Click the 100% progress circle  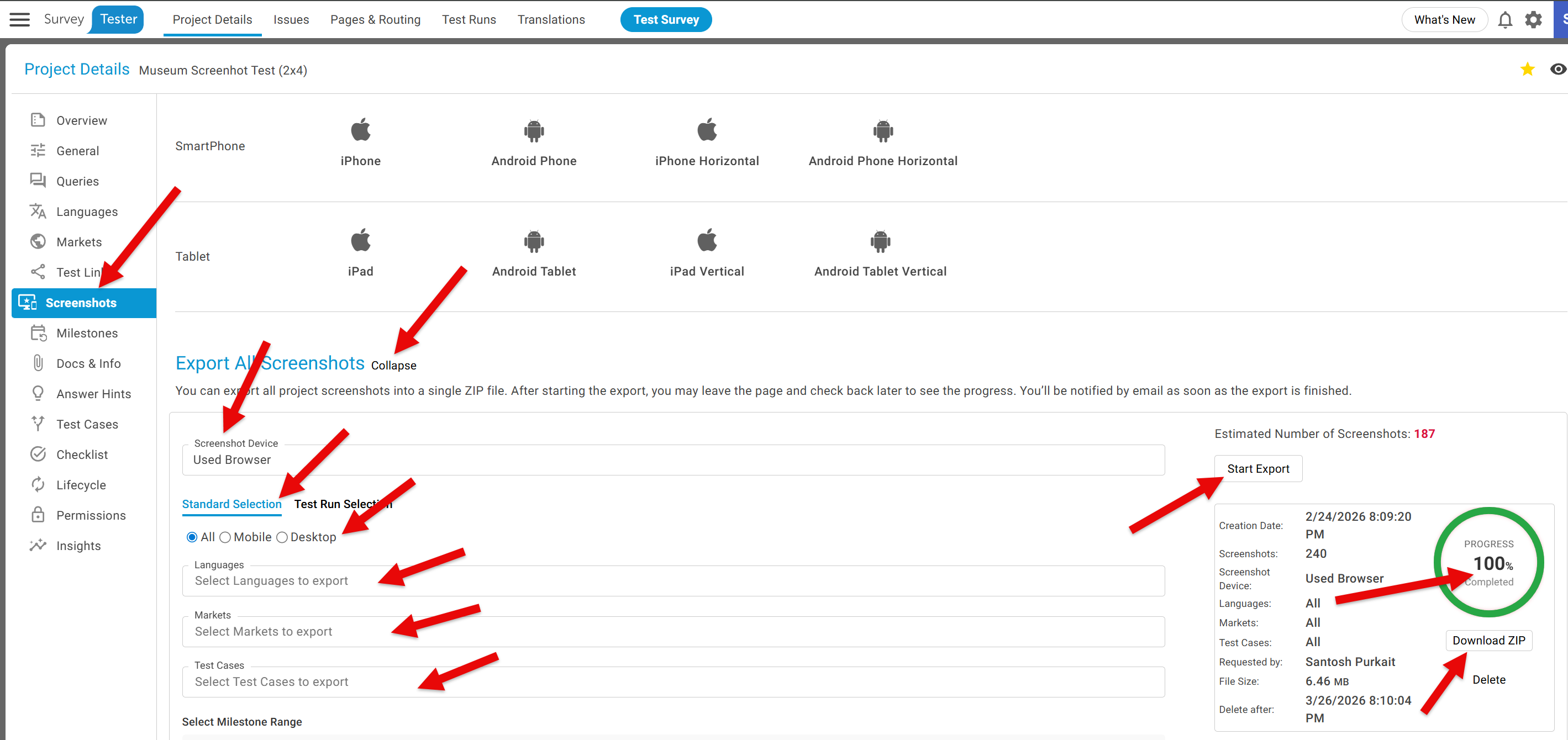tap(1488, 562)
